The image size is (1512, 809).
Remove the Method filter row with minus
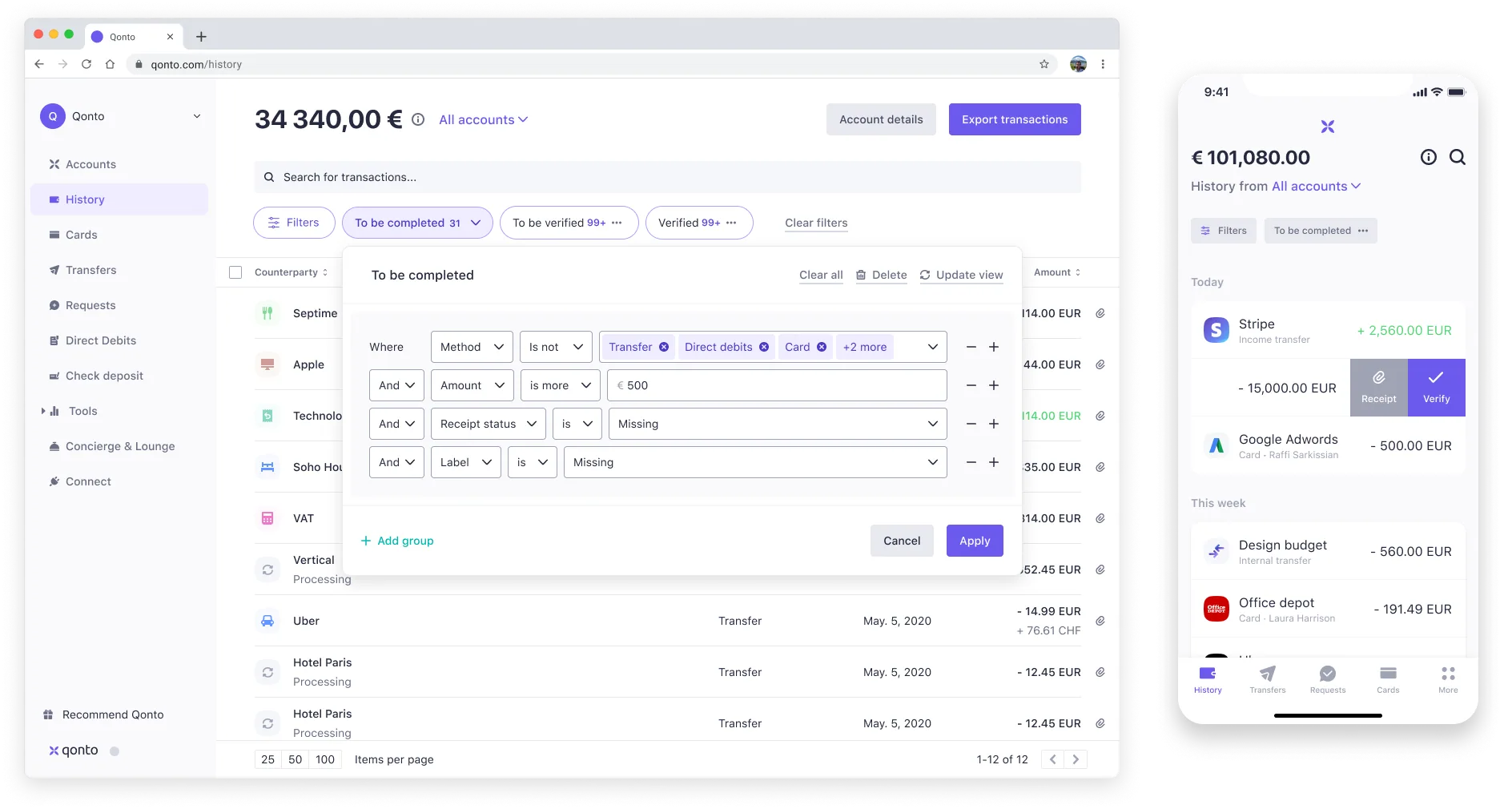[x=971, y=347]
